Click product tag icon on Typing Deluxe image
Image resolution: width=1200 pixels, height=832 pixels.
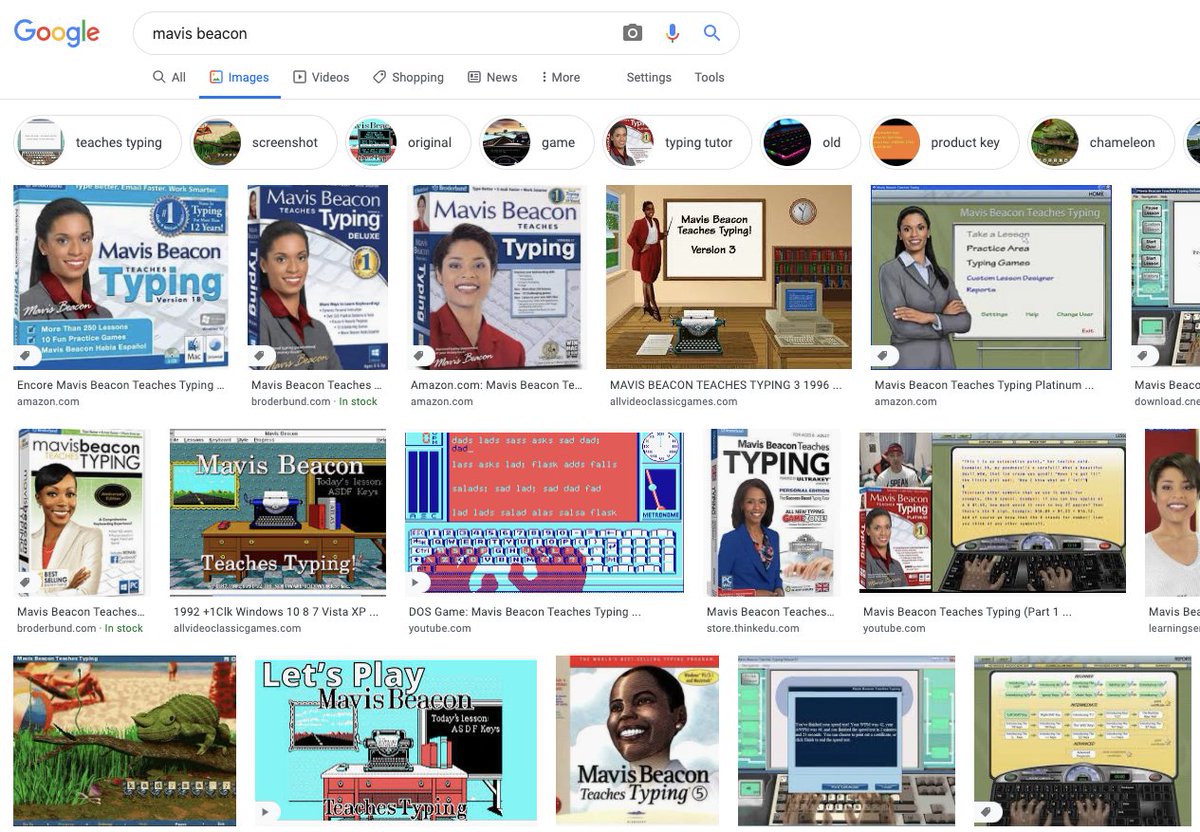tap(261, 355)
